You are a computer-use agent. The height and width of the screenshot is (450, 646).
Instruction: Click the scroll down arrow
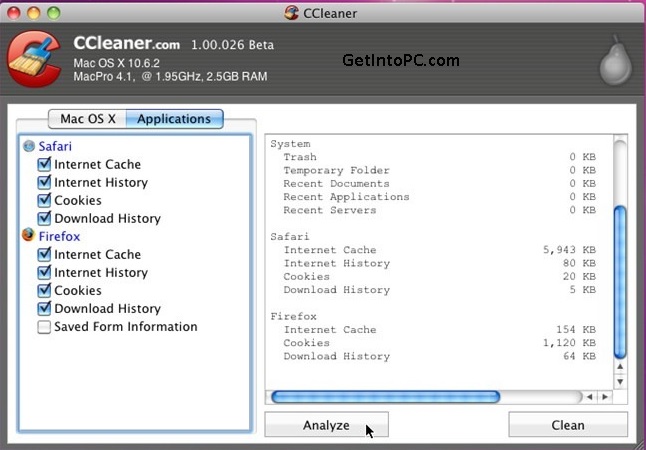tap(620, 381)
